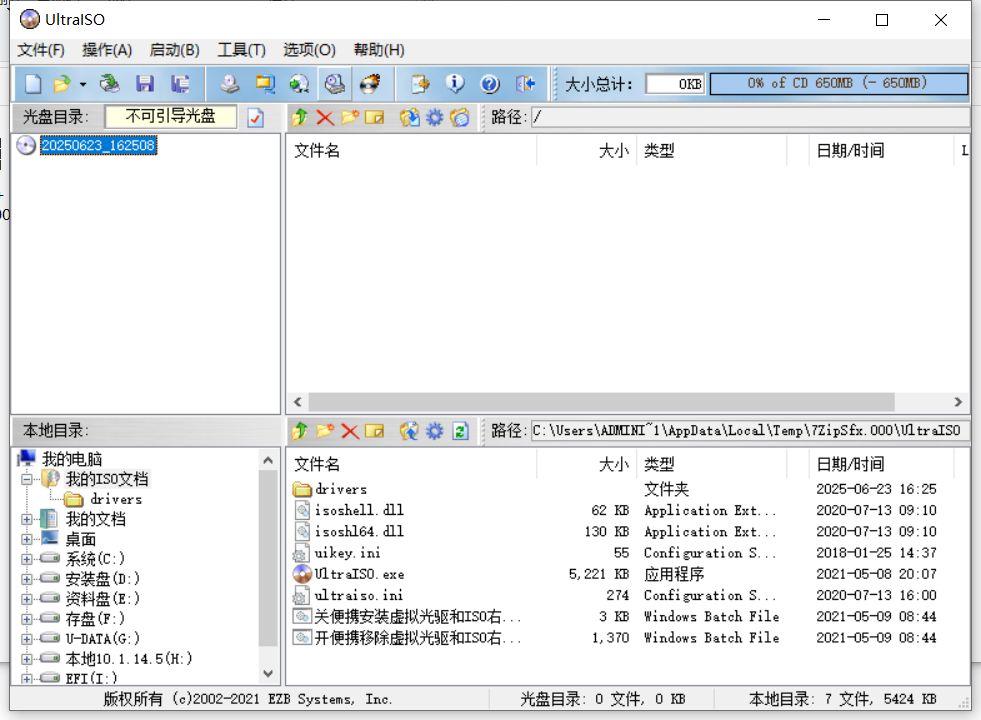
Task: Click the Add to image icon in the local toolbar
Action: click(409, 430)
